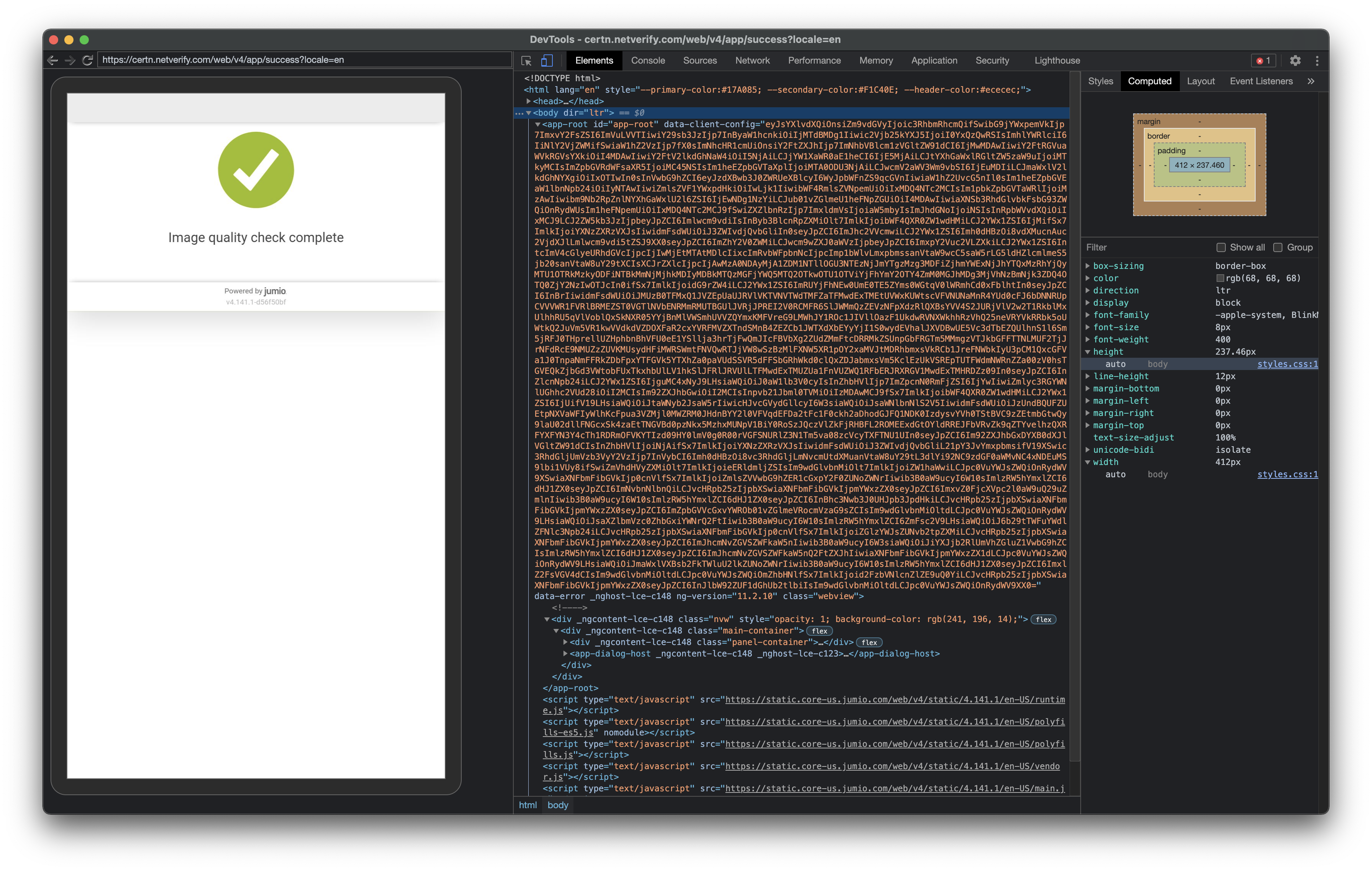
Task: Switch to the Console tab
Action: click(x=648, y=61)
